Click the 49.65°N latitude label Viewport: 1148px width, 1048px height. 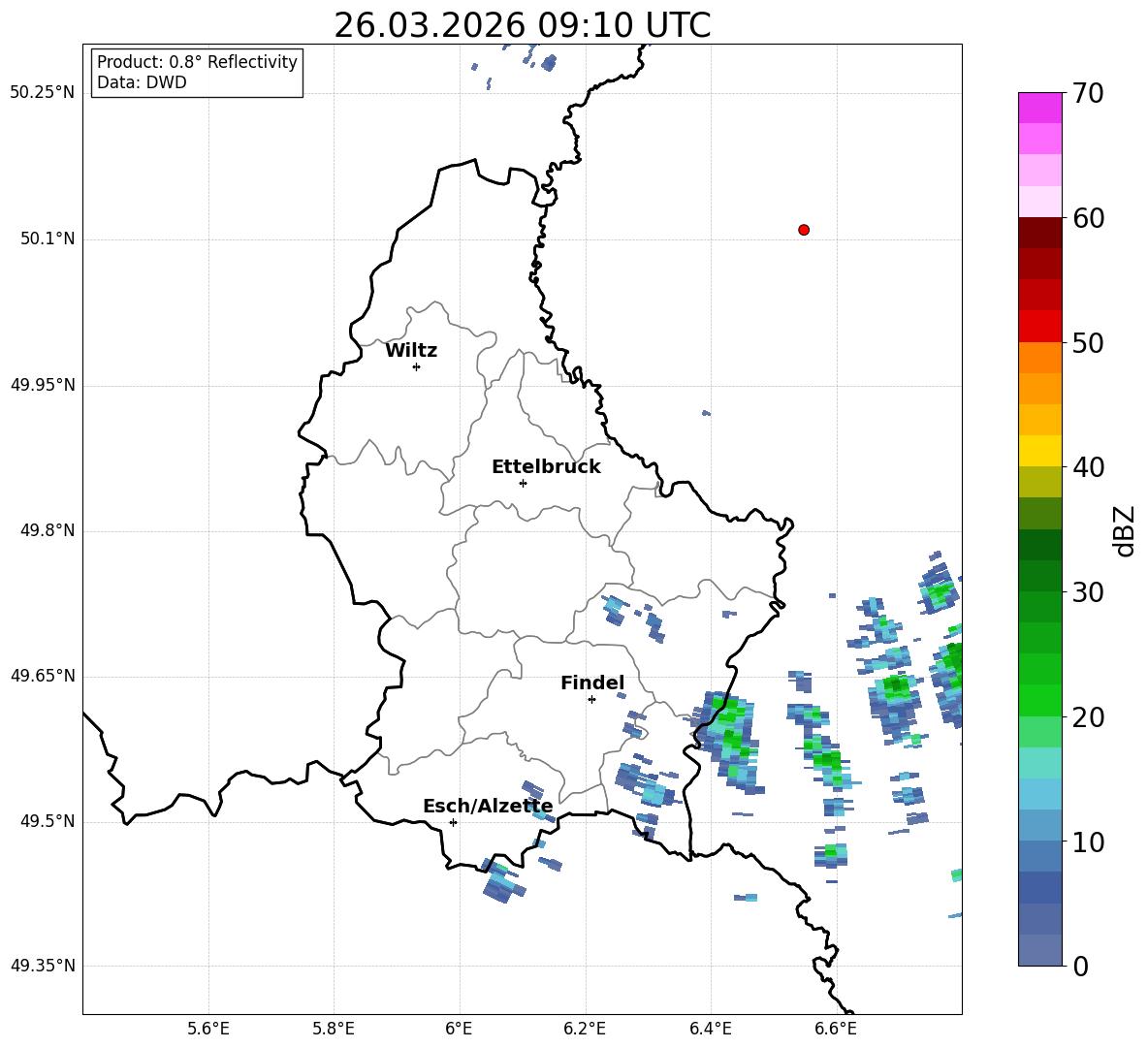[43, 676]
